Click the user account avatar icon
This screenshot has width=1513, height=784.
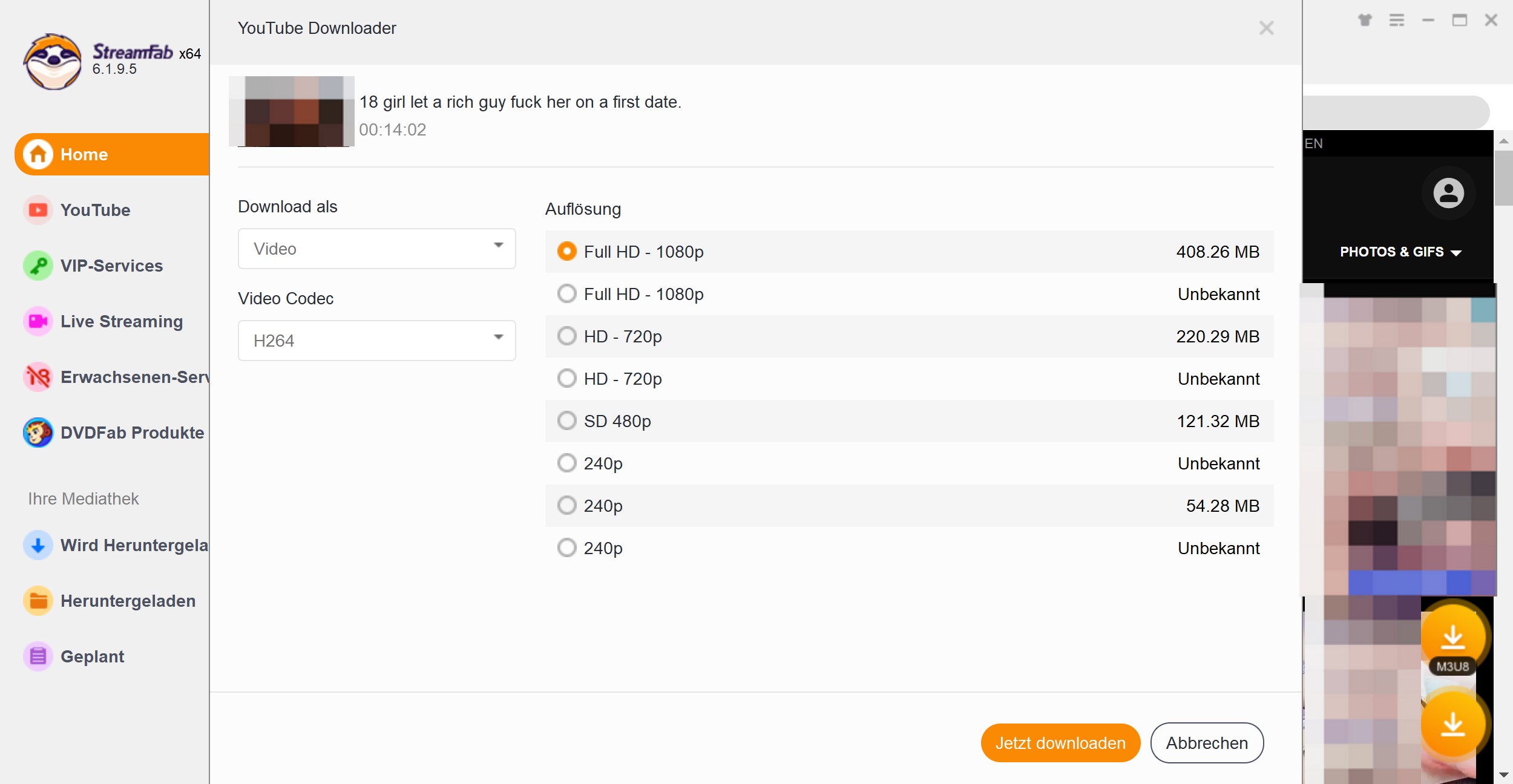[1448, 194]
